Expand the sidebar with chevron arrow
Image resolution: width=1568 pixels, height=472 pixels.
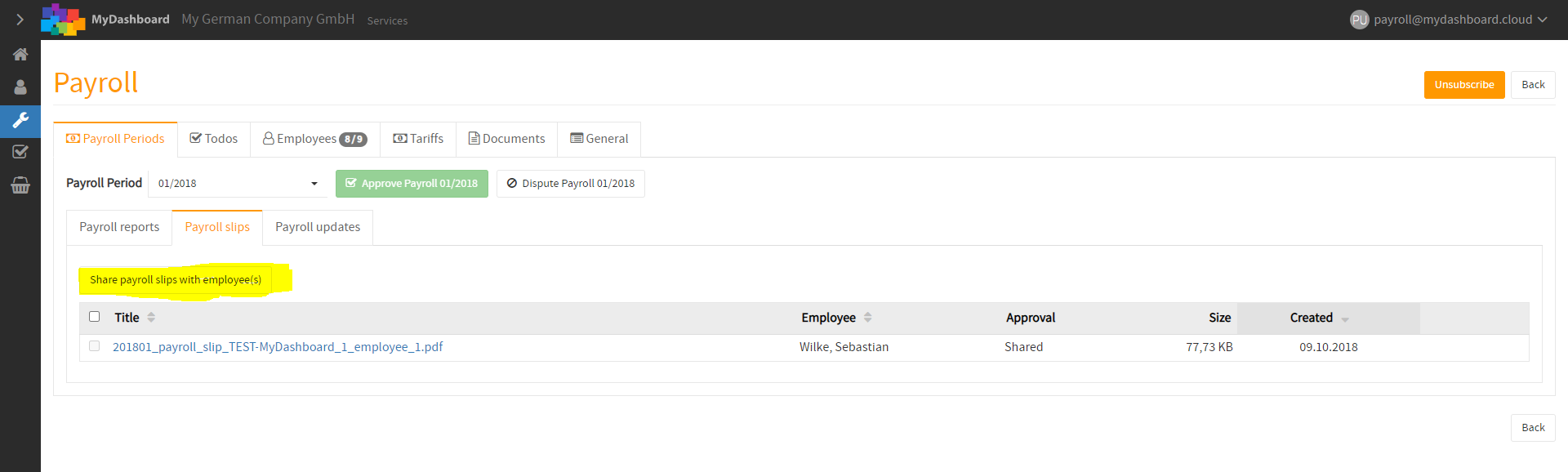tap(20, 20)
